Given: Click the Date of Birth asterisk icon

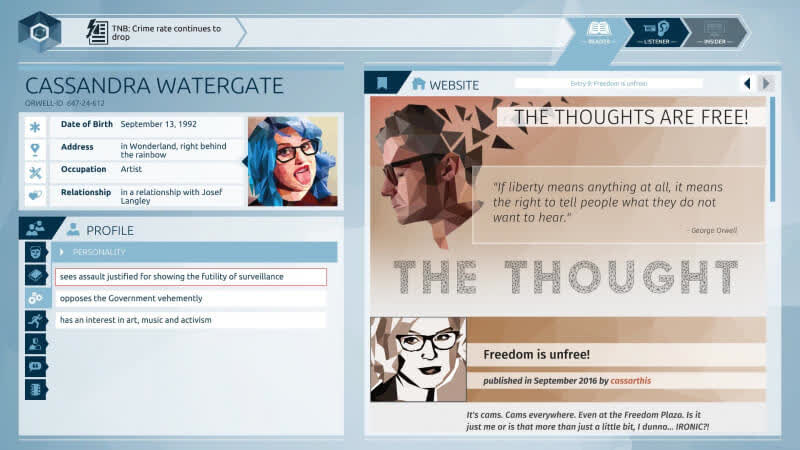Looking at the screenshot, I should click(x=35, y=127).
